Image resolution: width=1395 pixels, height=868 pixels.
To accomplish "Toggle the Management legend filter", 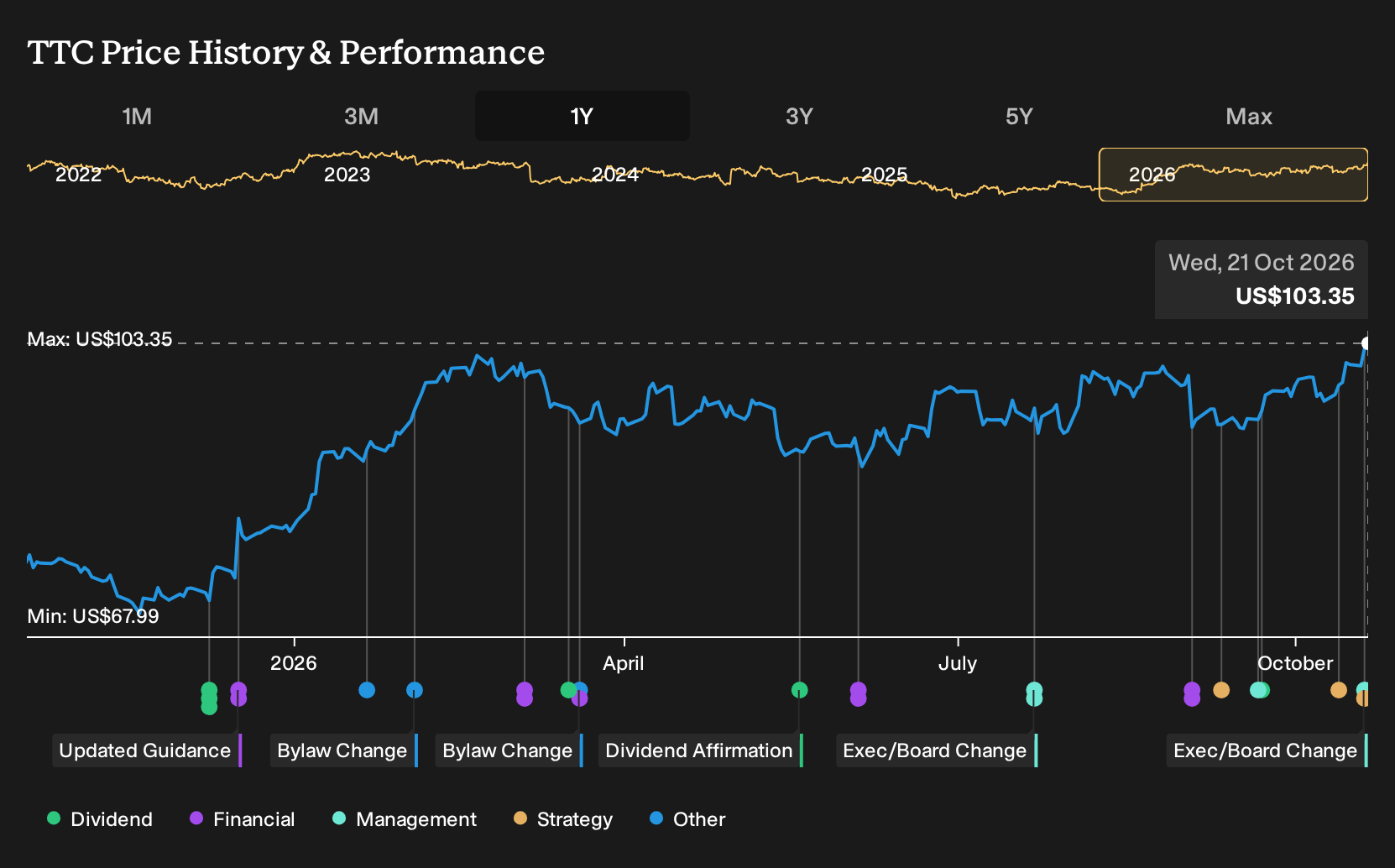I will 405,819.
